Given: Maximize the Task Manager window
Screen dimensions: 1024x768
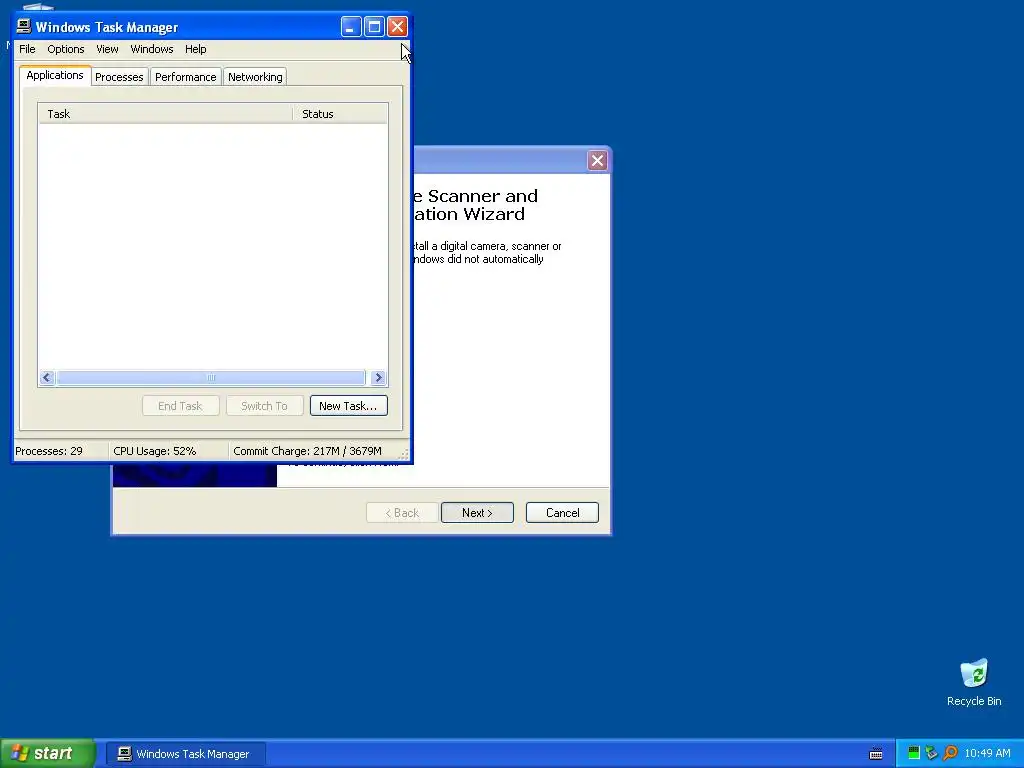Looking at the screenshot, I should tap(374, 27).
